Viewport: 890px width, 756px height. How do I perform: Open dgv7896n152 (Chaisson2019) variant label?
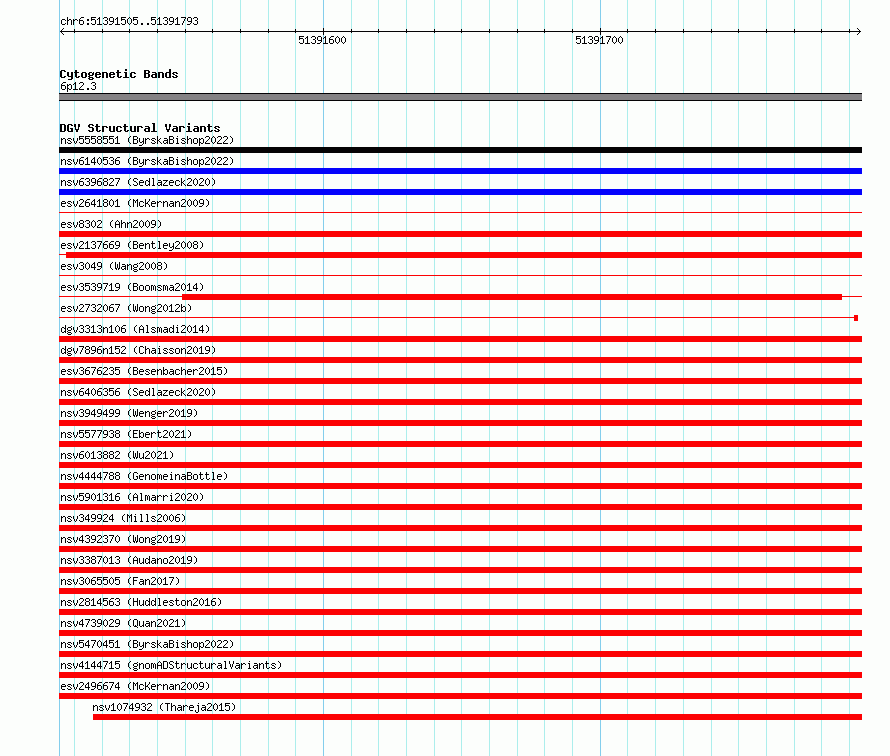click(x=138, y=350)
